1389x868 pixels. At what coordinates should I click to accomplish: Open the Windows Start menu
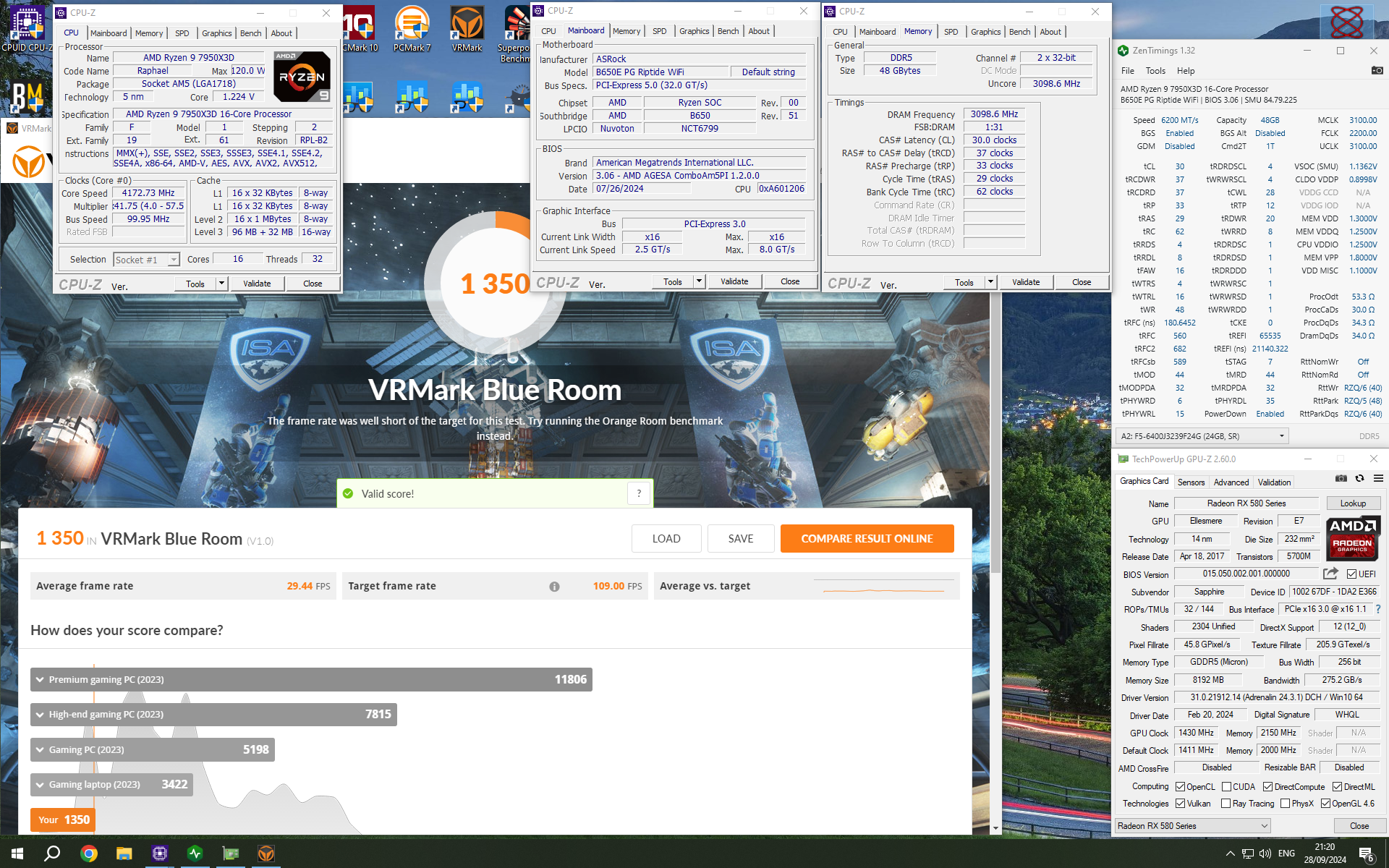(17, 854)
